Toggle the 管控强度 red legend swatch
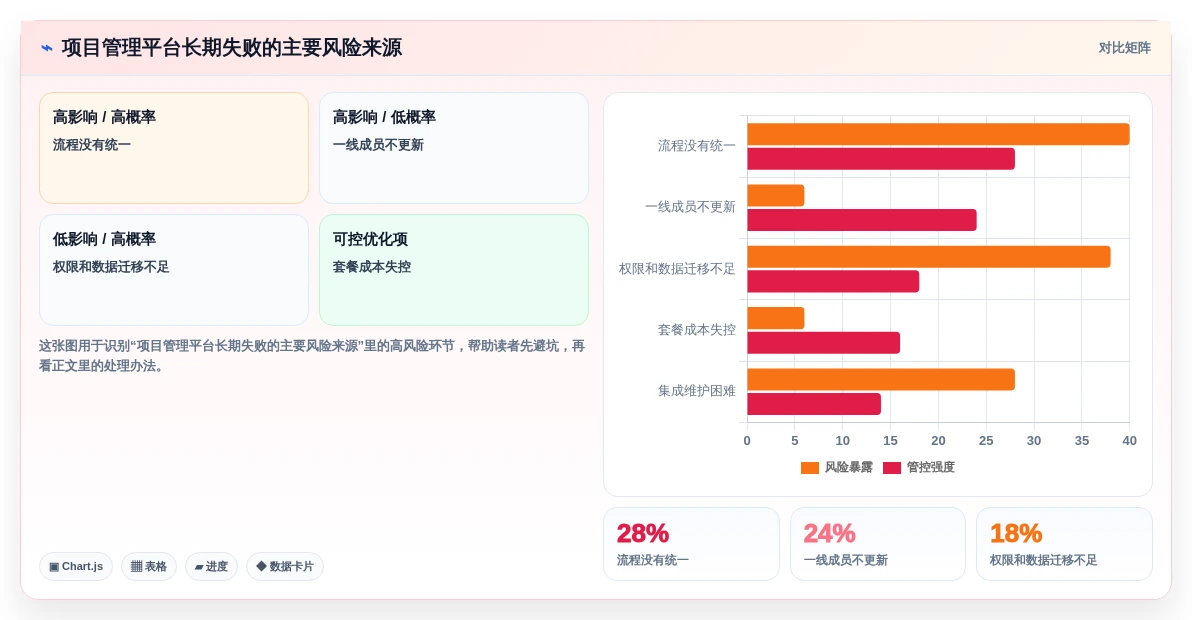 [892, 467]
